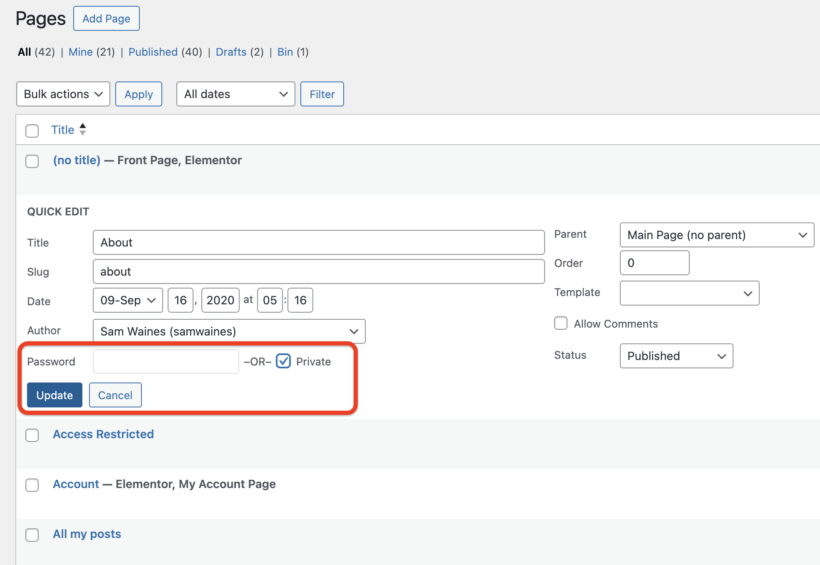Open the Bulk actions dropdown
Screen dimensions: 820x565
point(63,94)
